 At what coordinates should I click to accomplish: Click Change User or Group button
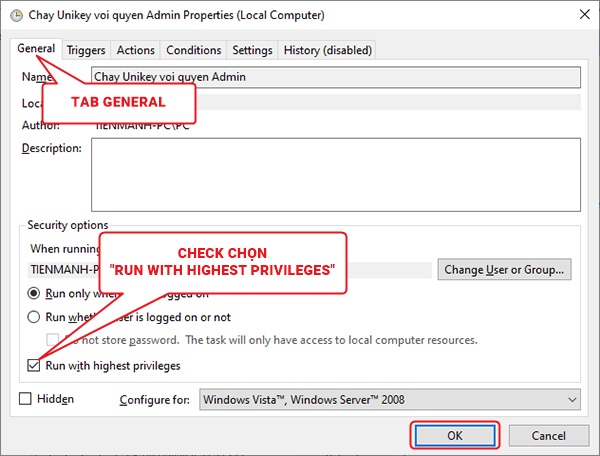tap(504, 270)
